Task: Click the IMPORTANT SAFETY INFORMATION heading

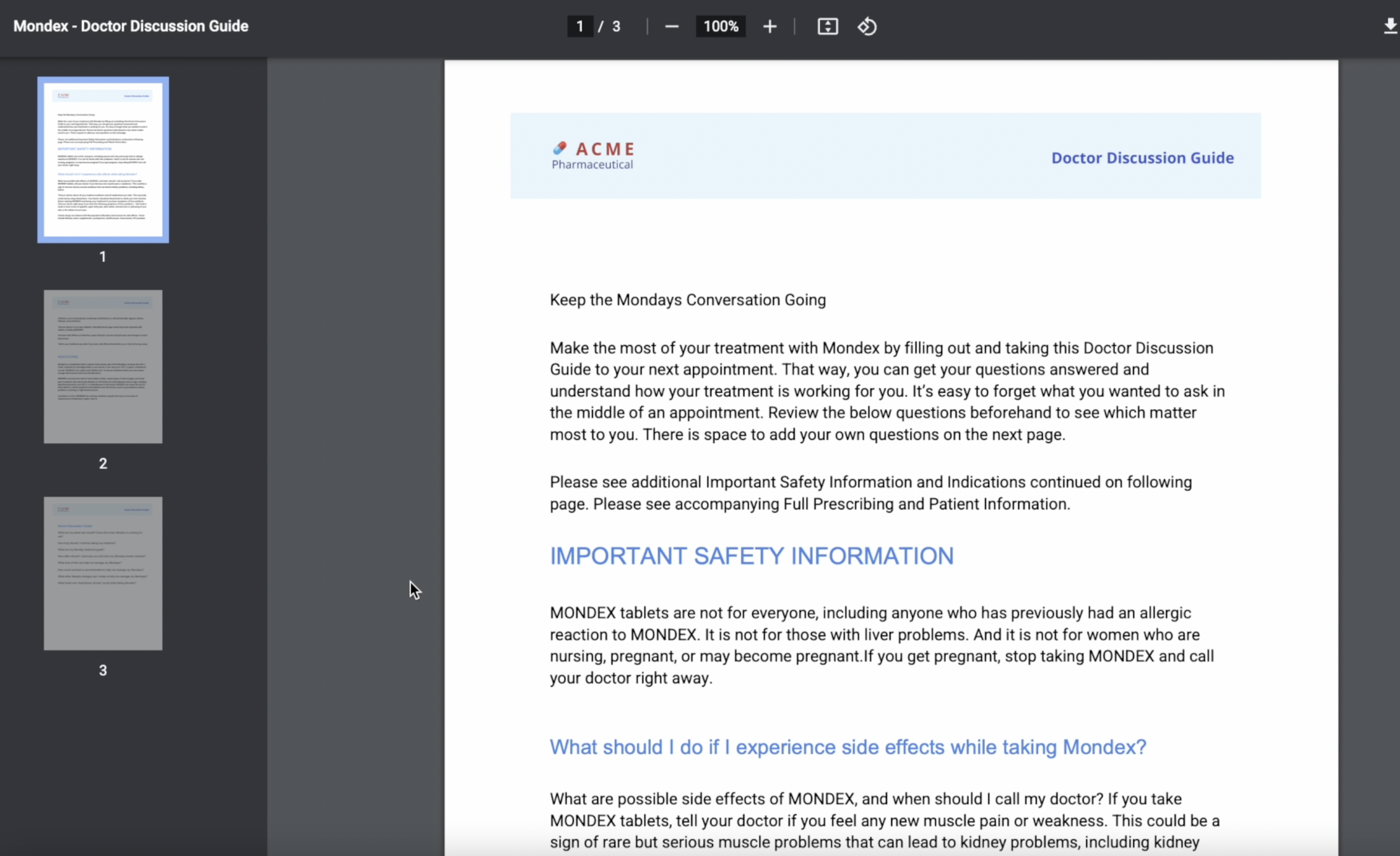Action: (x=752, y=556)
